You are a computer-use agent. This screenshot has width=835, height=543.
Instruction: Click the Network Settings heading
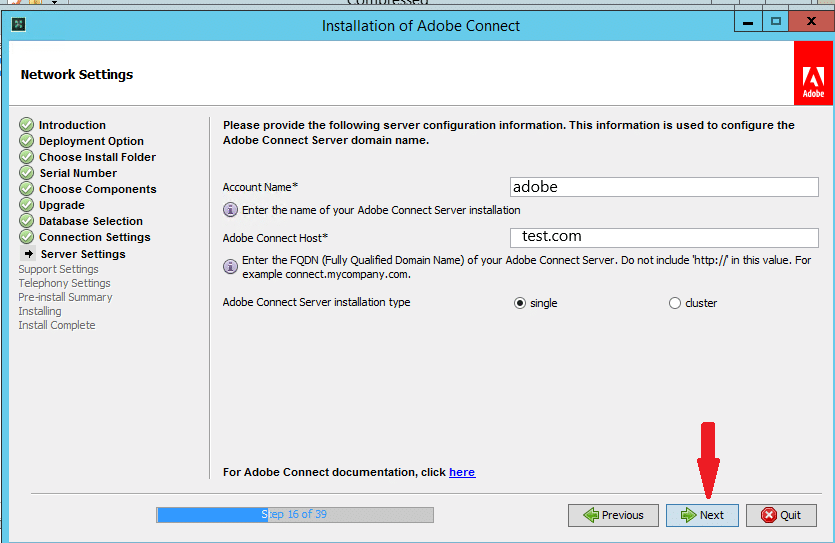click(77, 75)
